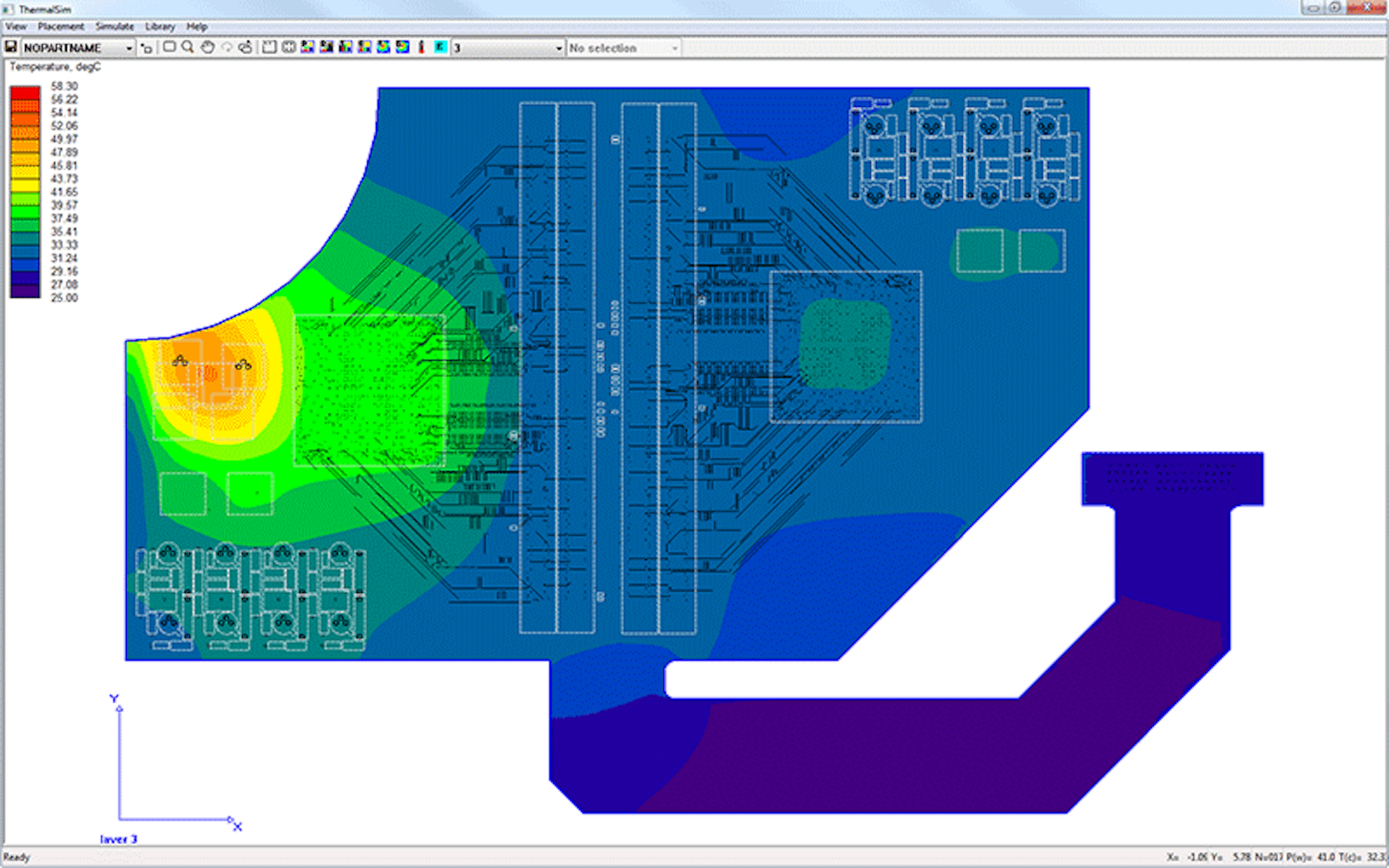This screenshot has width=1389, height=868.
Task: Click the Redo arrow icon
Action: (x=247, y=48)
